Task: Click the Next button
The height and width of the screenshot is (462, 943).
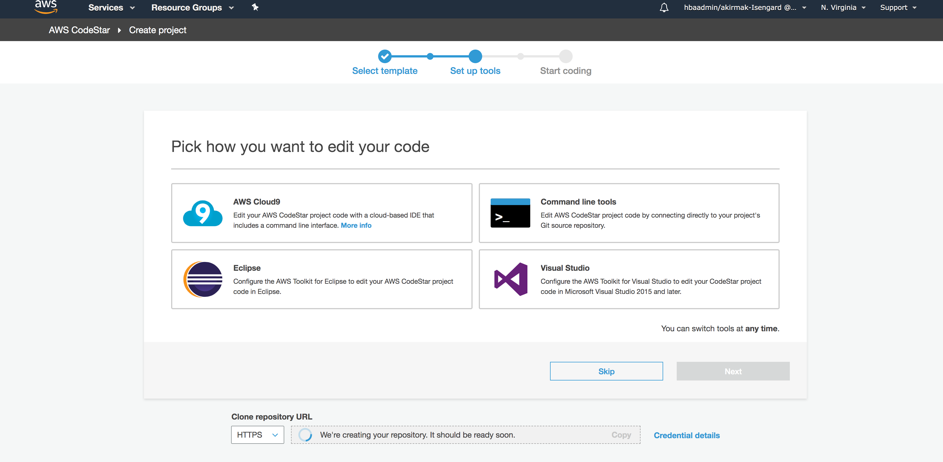Action: 733,371
